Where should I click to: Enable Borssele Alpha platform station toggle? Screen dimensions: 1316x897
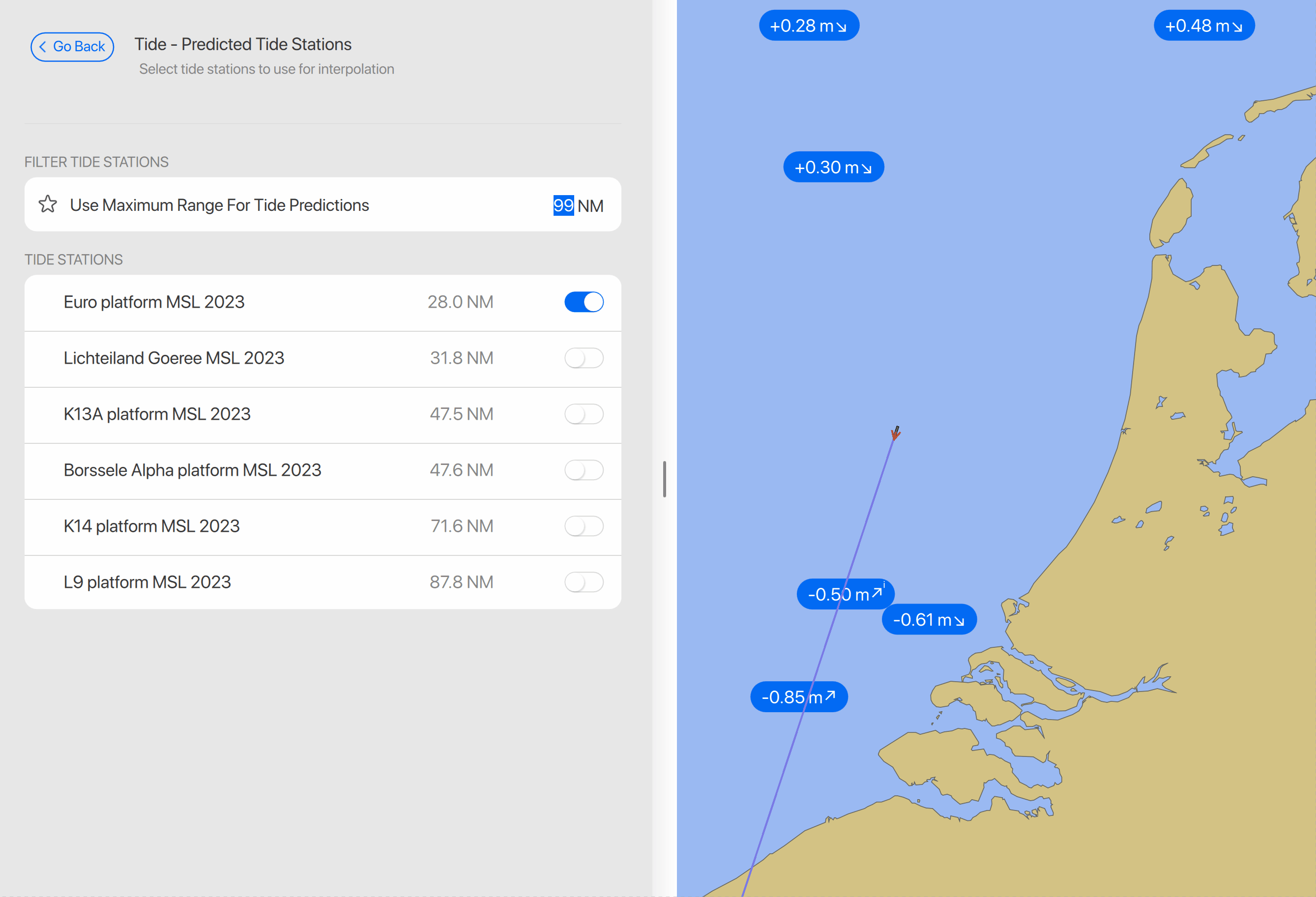tap(583, 470)
